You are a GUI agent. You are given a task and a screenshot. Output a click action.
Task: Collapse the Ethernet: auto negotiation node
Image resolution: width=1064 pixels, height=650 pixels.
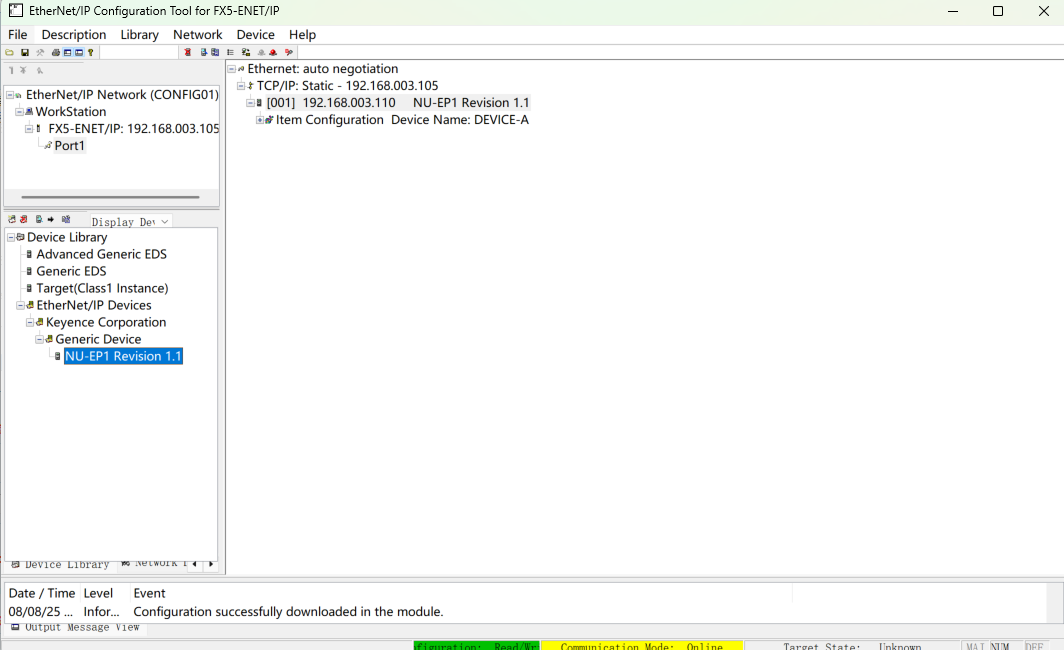[231, 69]
